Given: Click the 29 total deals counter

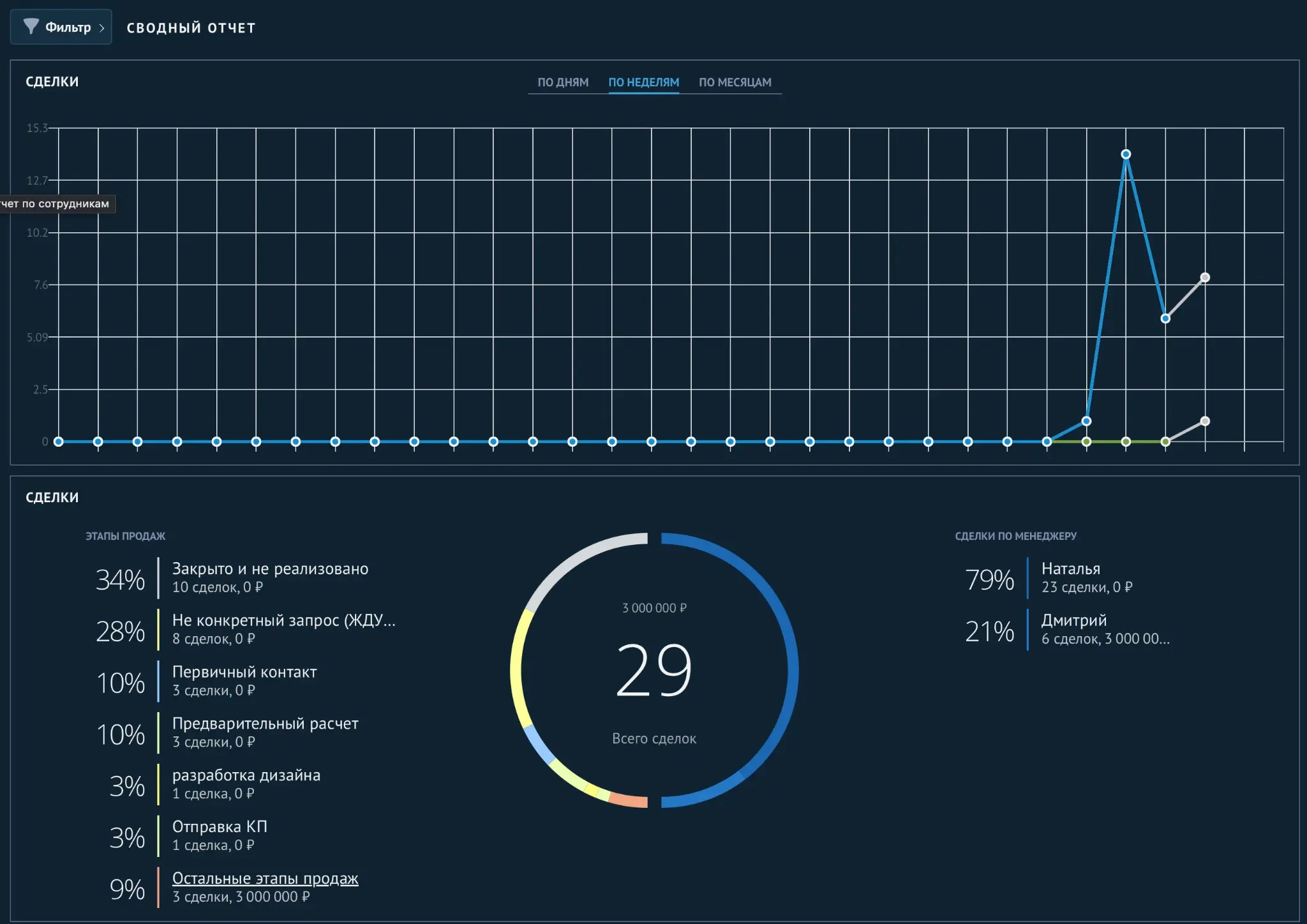Looking at the screenshot, I should point(654,670).
